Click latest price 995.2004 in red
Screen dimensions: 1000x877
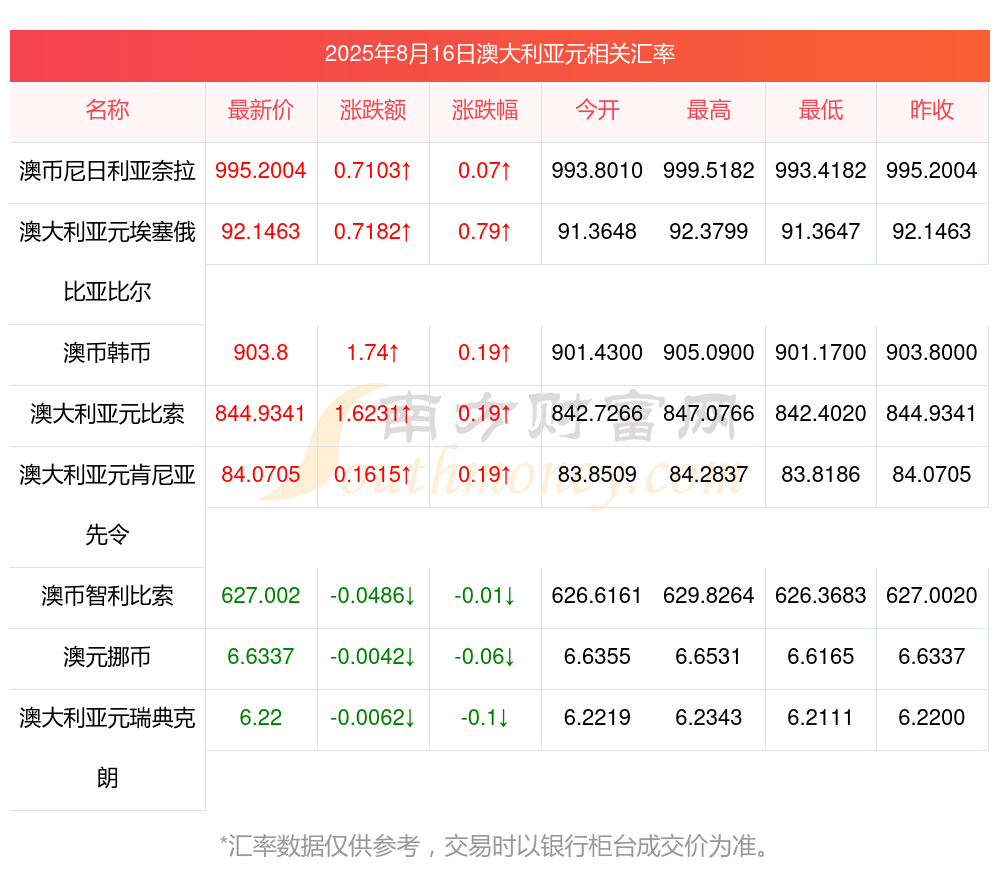click(x=261, y=170)
